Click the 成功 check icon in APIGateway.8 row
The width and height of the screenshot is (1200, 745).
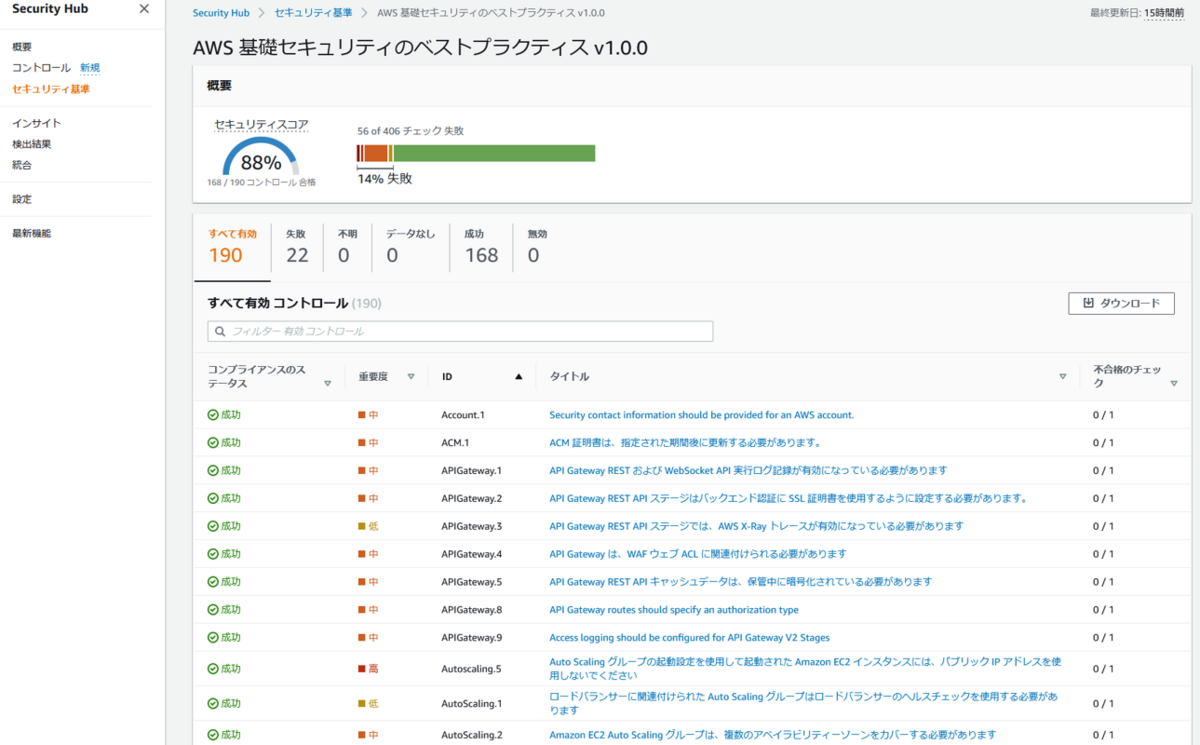[213, 610]
